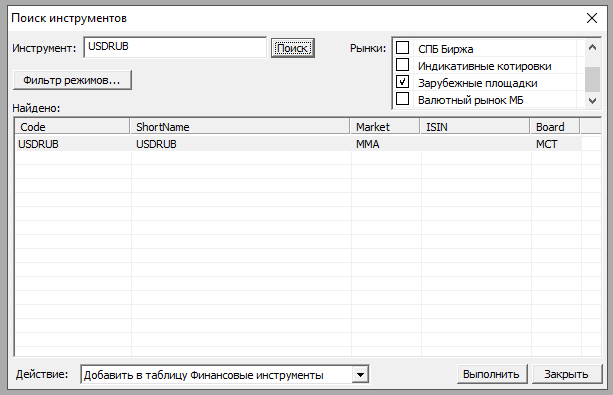Sort results by Code column header
Viewport: 613px width, 395px height.
tap(72, 127)
